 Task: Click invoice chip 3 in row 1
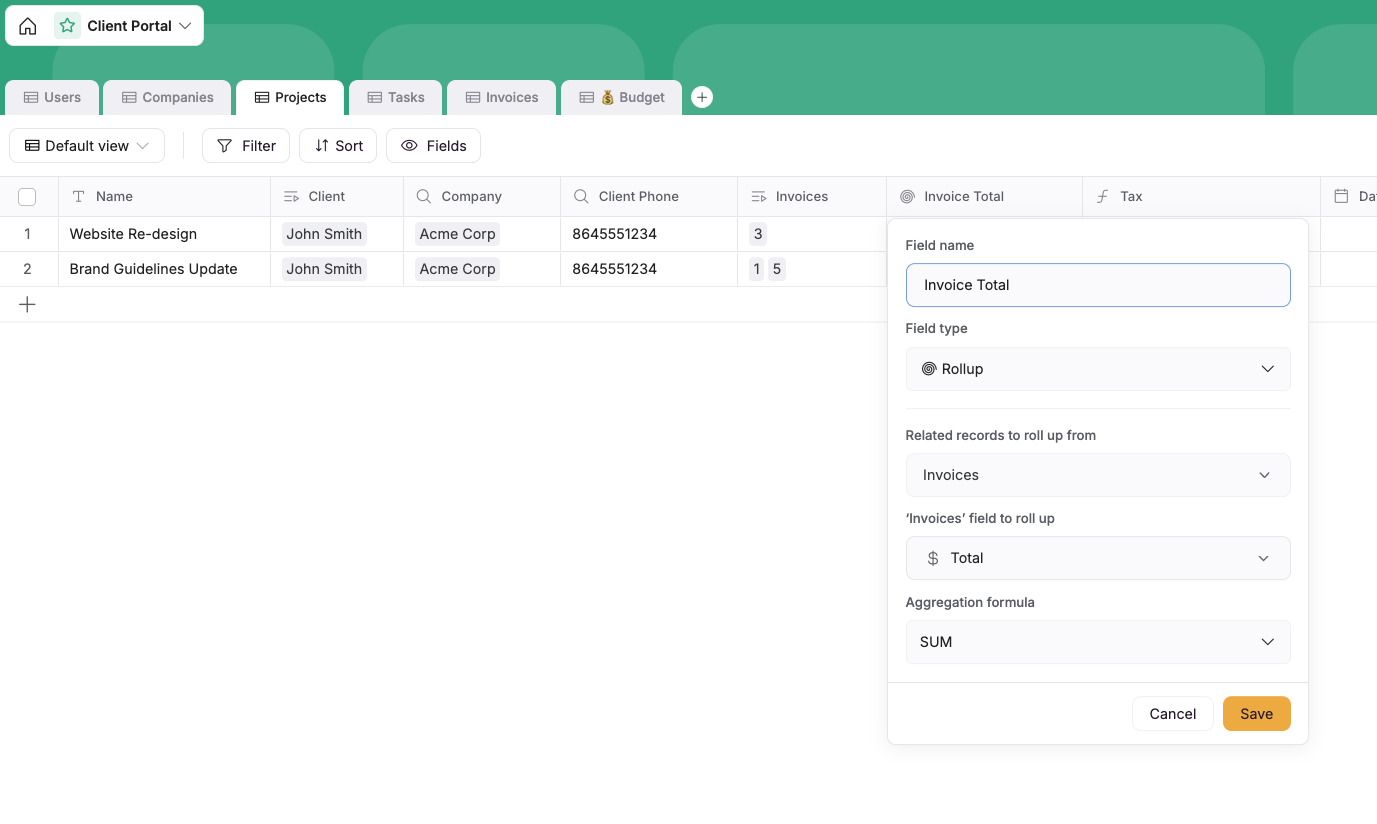tap(758, 234)
